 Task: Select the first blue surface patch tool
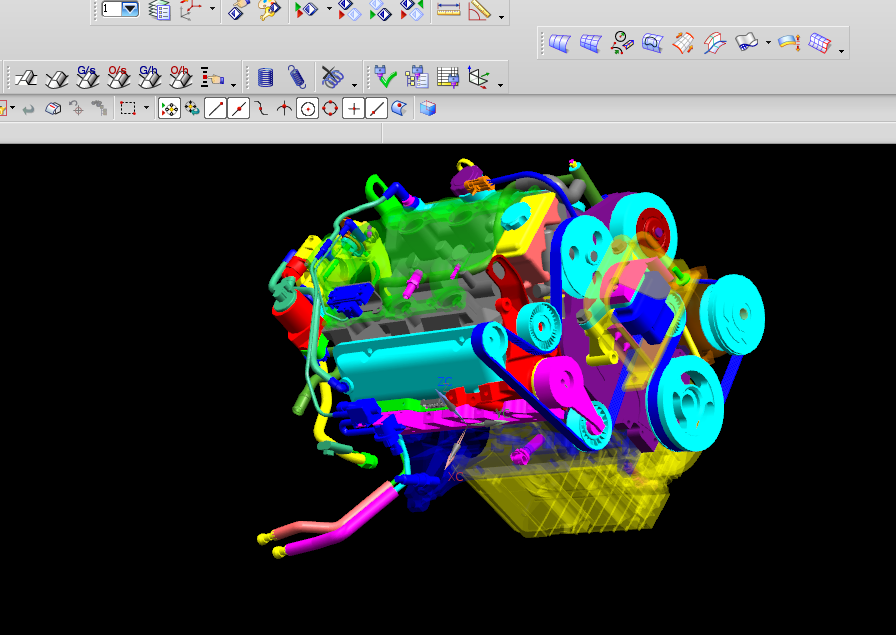[560, 43]
